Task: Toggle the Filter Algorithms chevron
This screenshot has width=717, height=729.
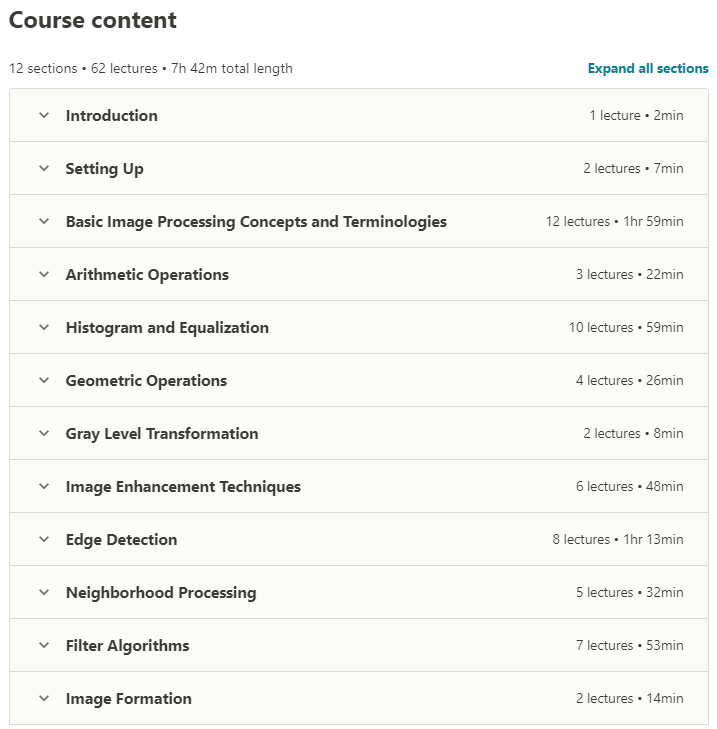Action: click(x=44, y=645)
